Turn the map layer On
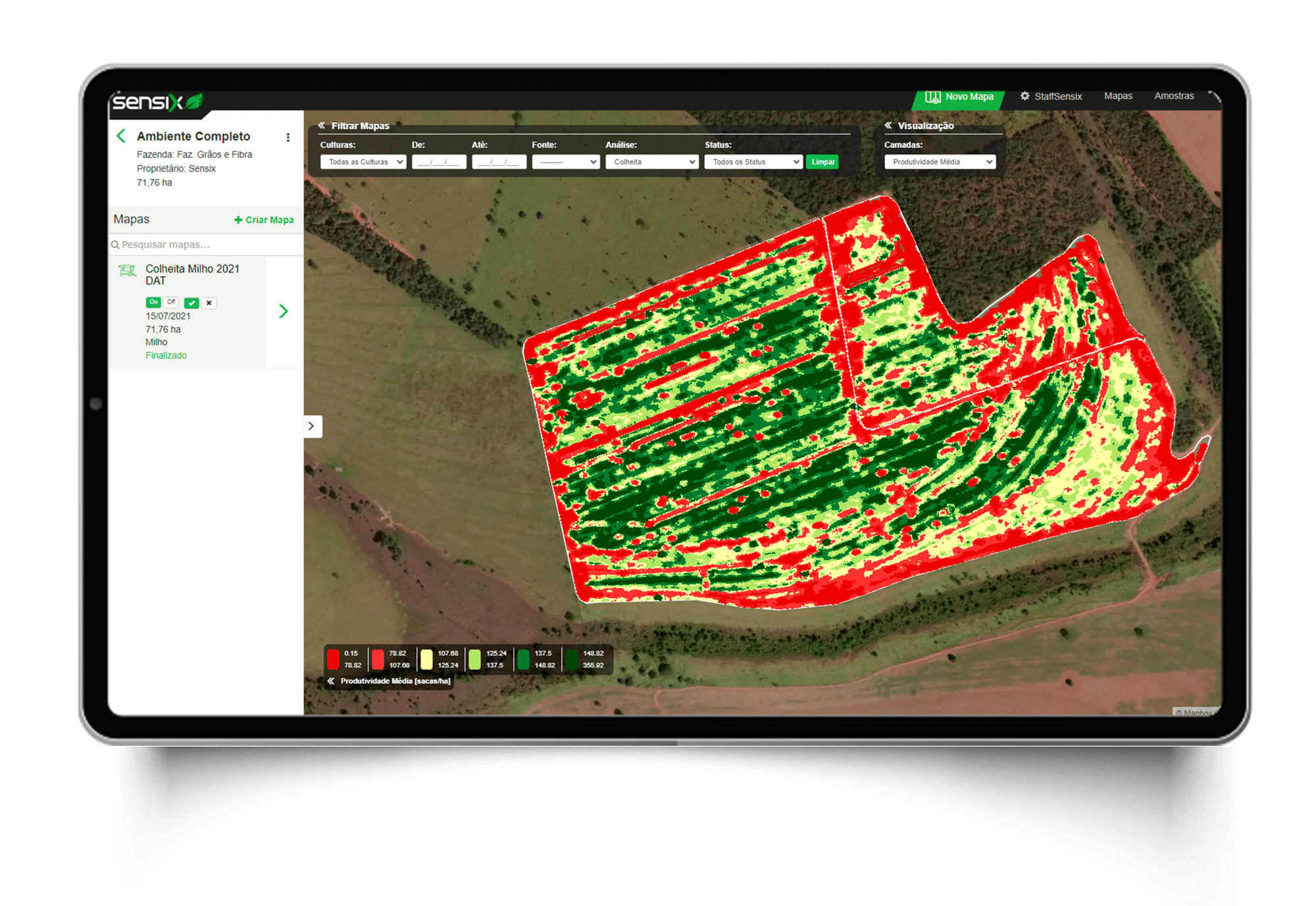The image size is (1316, 906). click(x=153, y=302)
